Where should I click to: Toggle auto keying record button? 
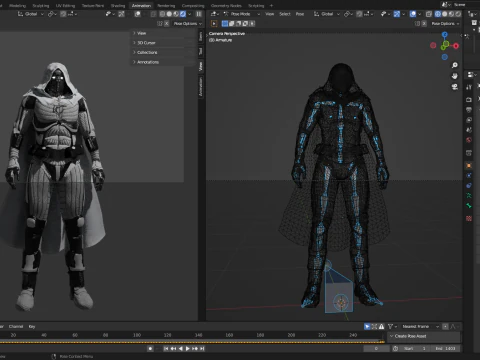coord(150,349)
